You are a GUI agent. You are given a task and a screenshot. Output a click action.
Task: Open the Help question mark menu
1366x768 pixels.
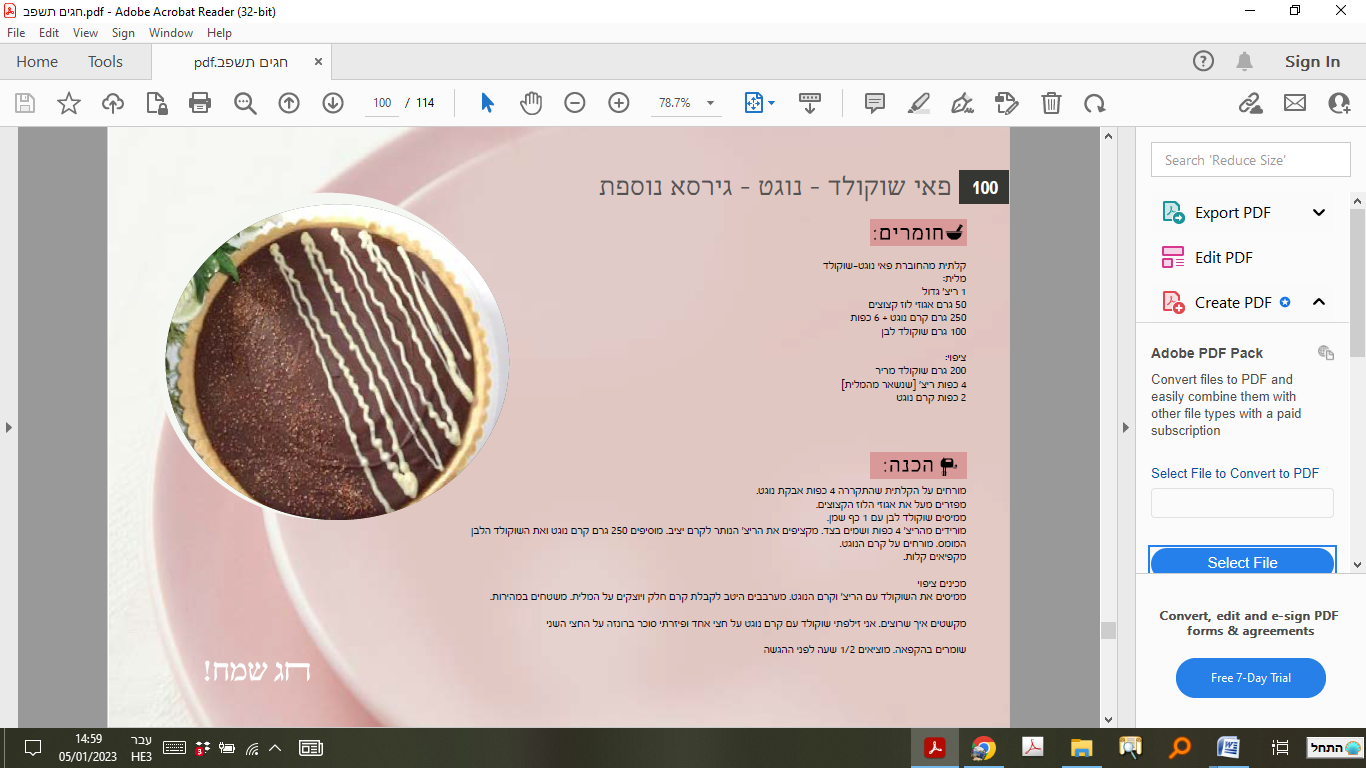tap(1204, 61)
